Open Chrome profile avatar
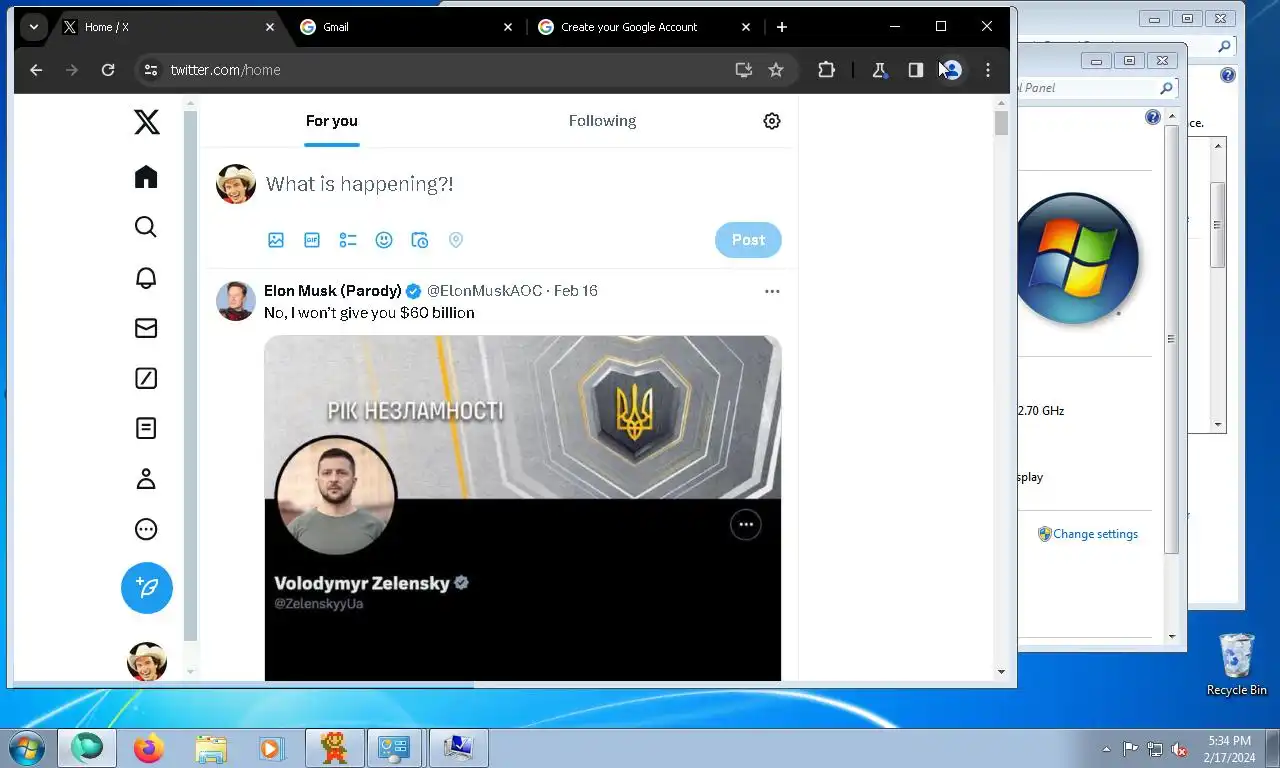Image resolution: width=1280 pixels, height=768 pixels. coord(952,70)
